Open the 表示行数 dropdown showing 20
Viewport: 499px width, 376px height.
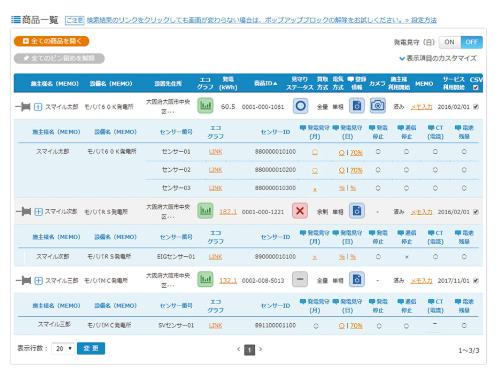pyautogui.click(x=63, y=348)
